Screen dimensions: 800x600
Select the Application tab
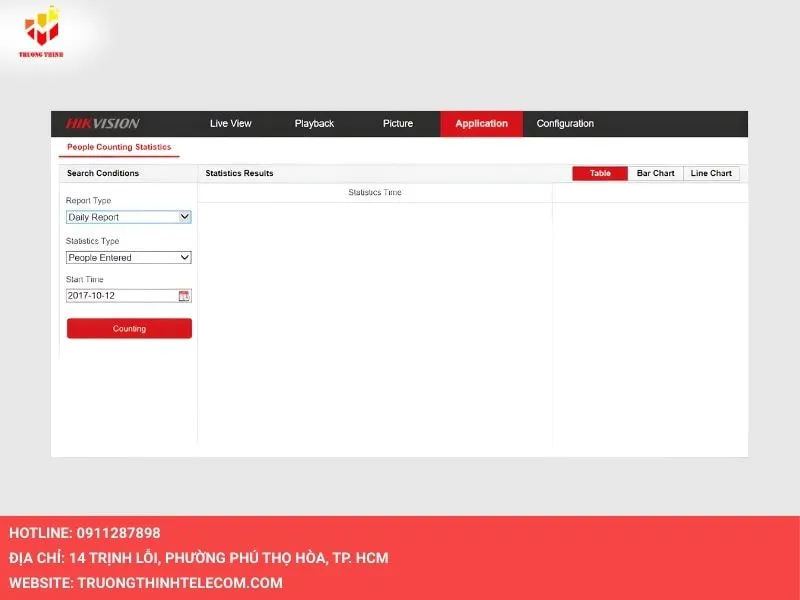click(x=481, y=124)
